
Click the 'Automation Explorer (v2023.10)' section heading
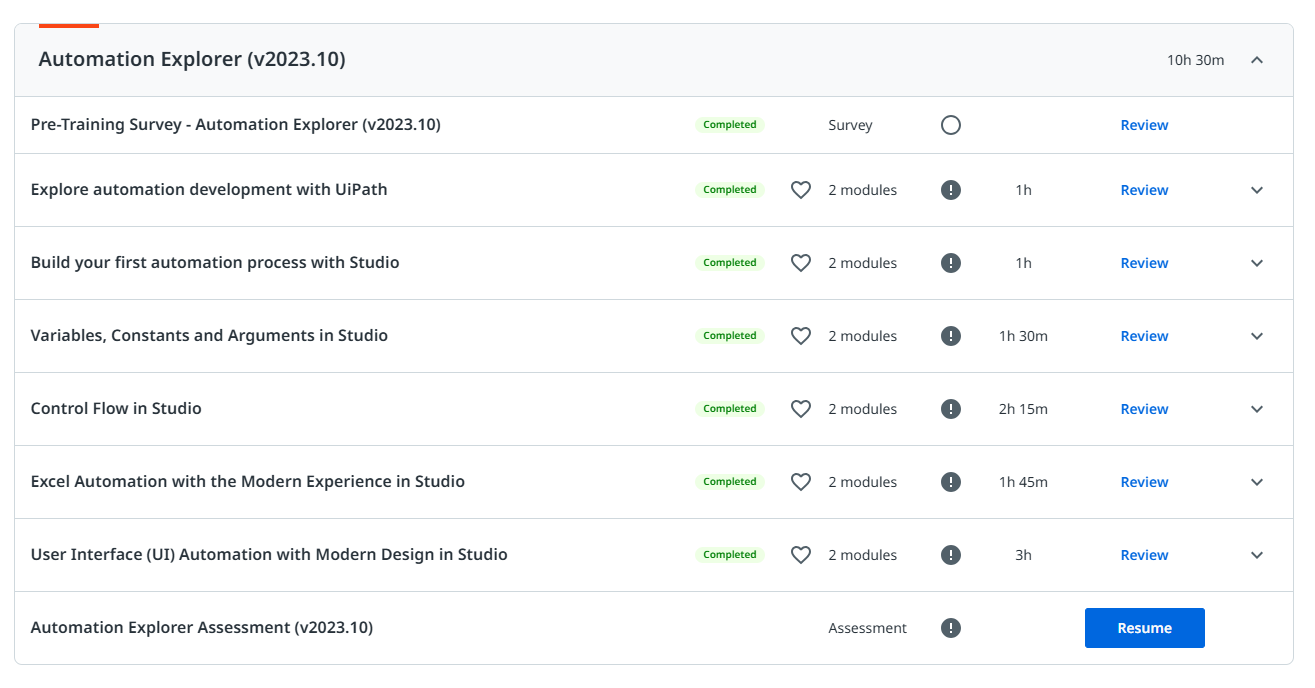pos(192,60)
